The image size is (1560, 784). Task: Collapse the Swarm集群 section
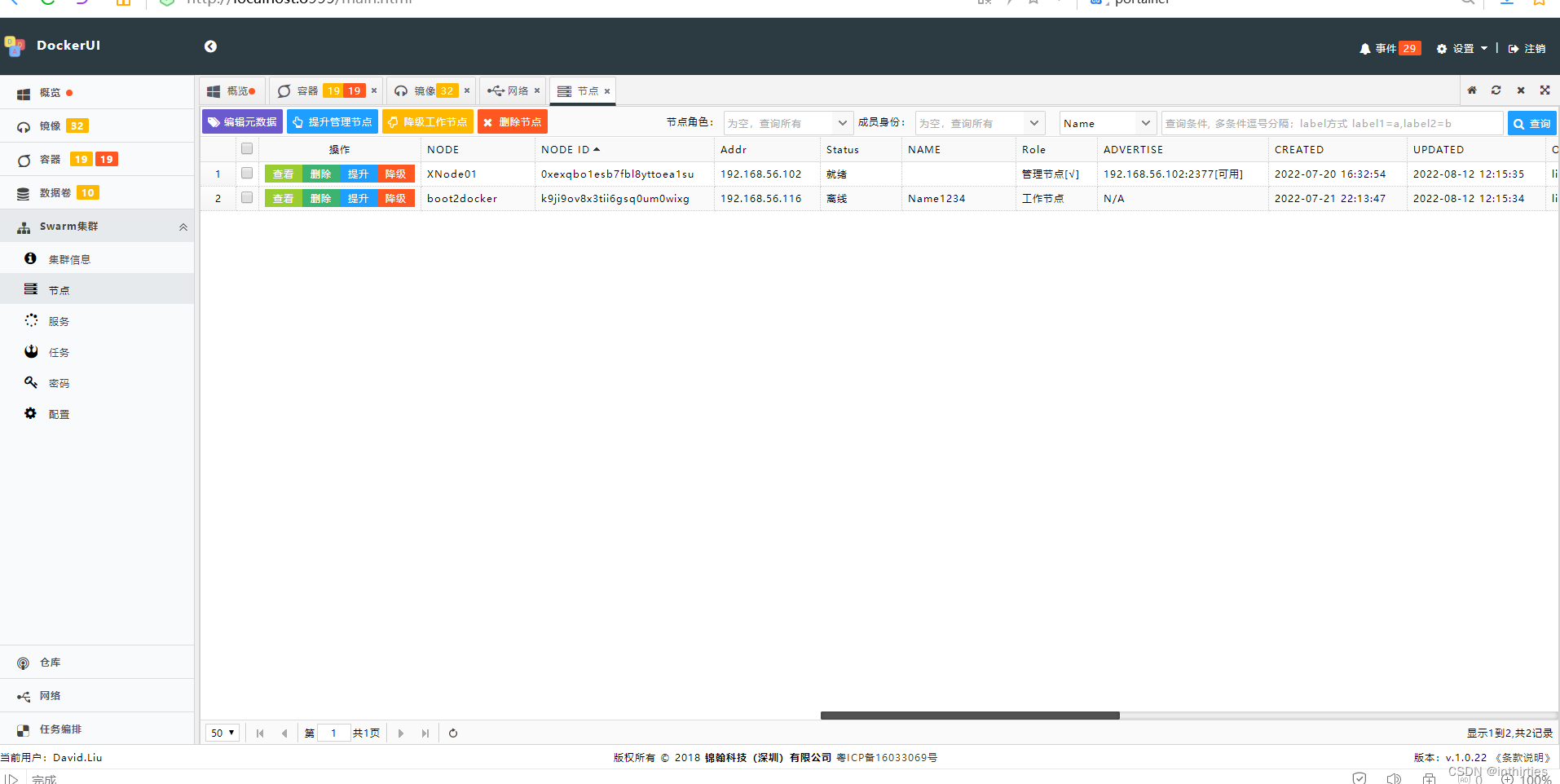(97, 227)
